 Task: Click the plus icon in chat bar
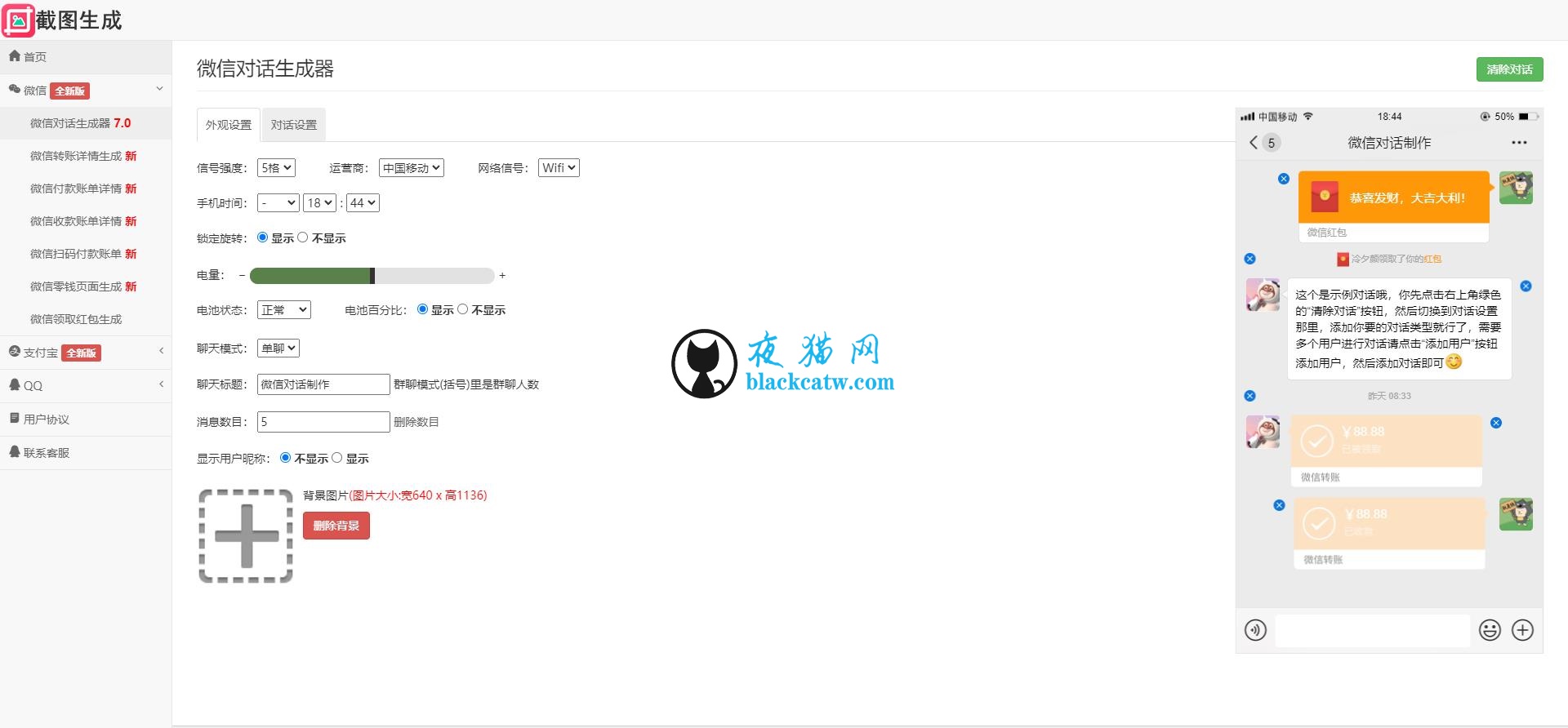[x=1522, y=630]
